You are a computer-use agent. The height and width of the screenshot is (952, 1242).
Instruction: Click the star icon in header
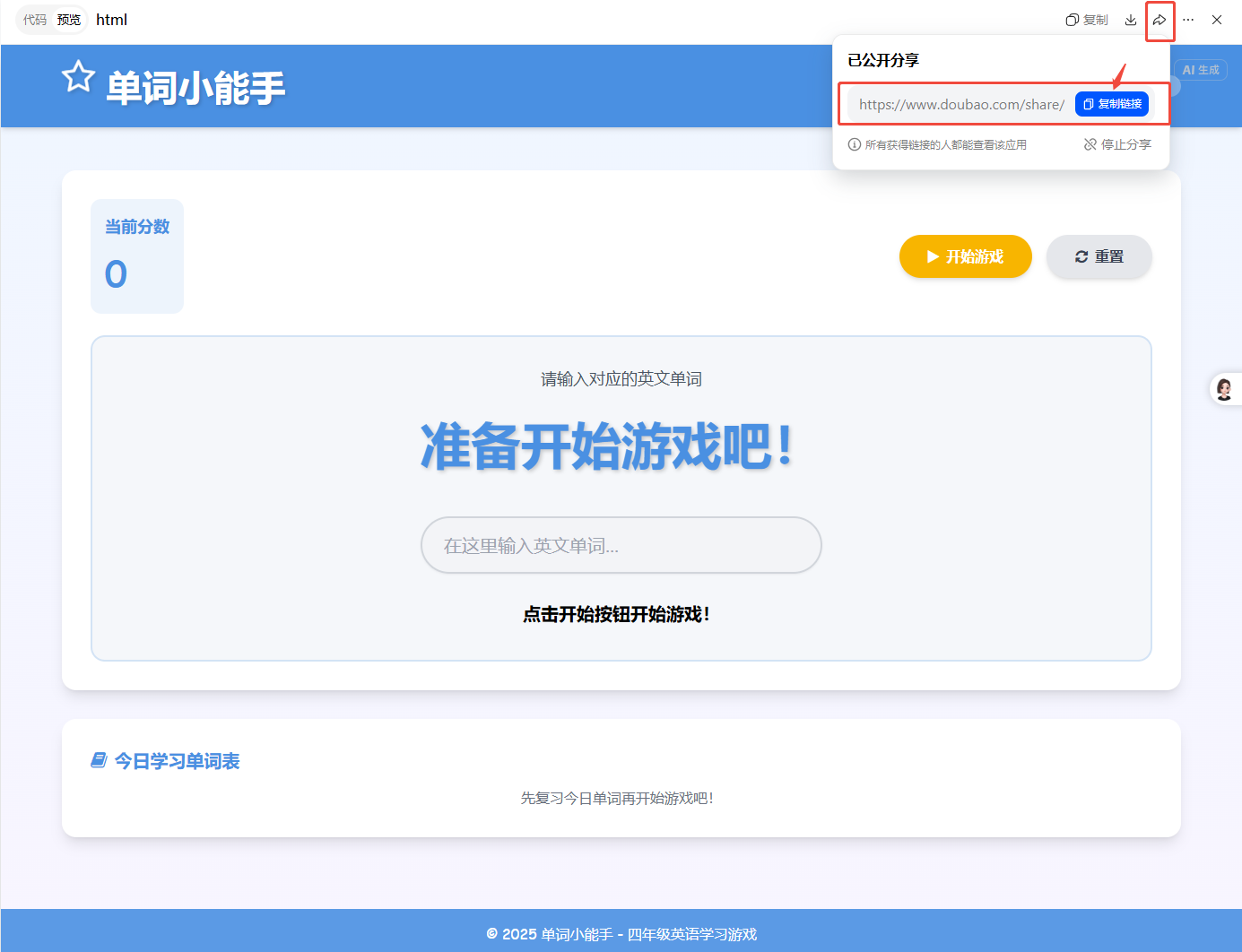tap(78, 77)
